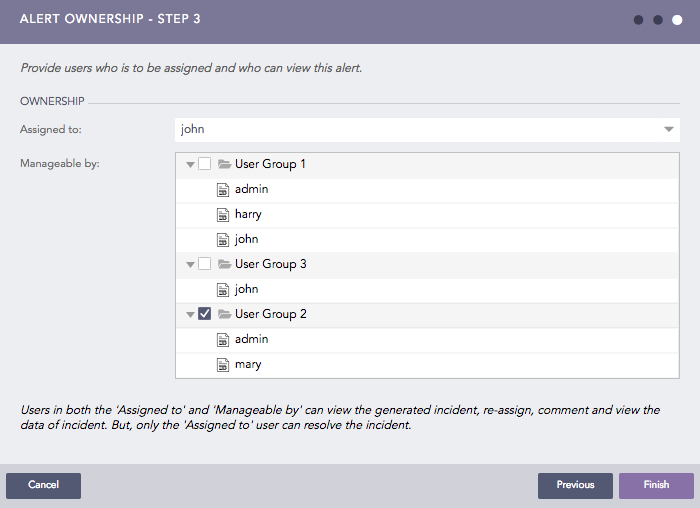The image size is (700, 508).
Task: Enable the User Group 1 checkbox
Action: click(205, 164)
